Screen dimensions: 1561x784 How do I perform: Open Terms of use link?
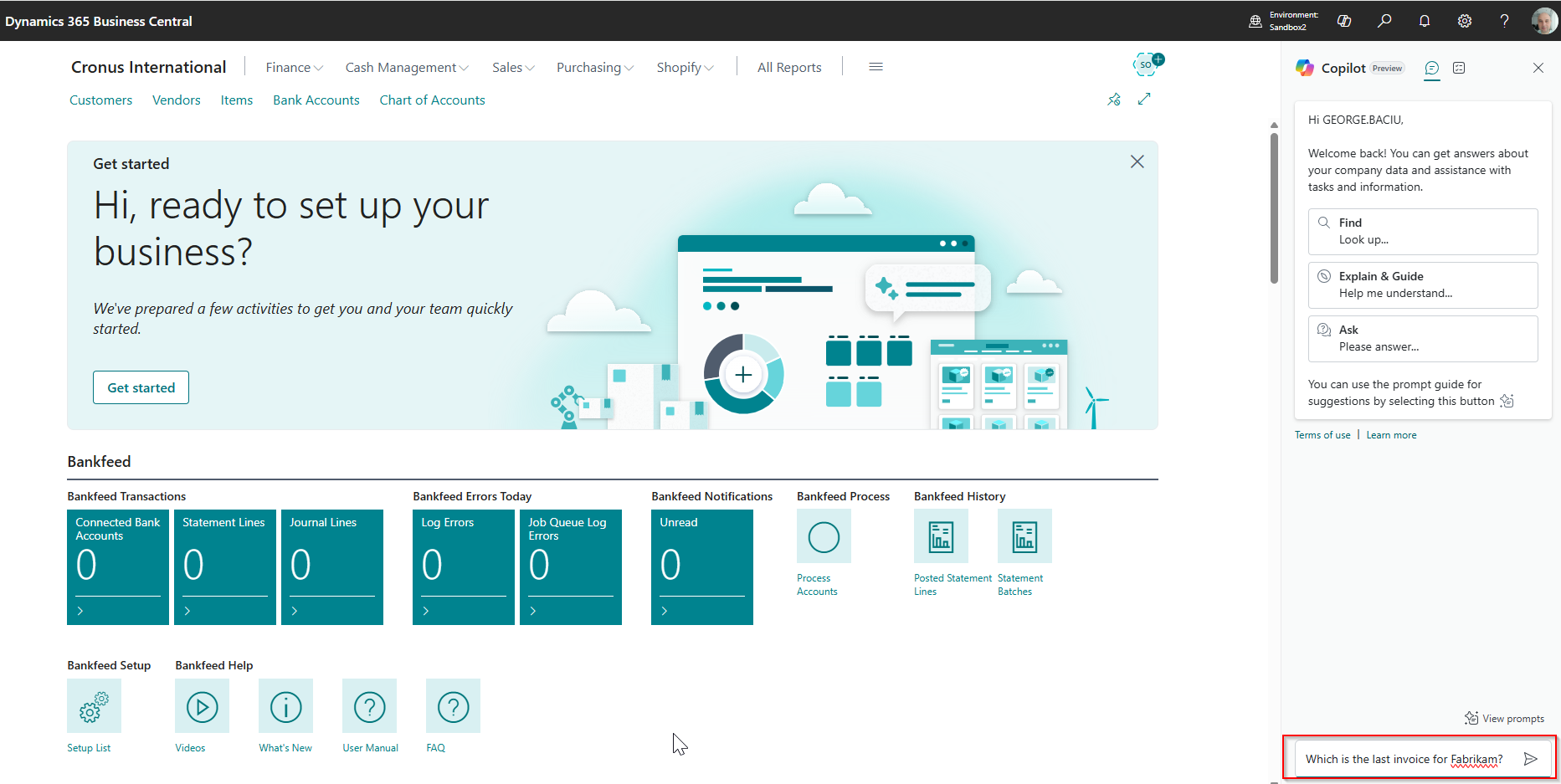[1322, 435]
